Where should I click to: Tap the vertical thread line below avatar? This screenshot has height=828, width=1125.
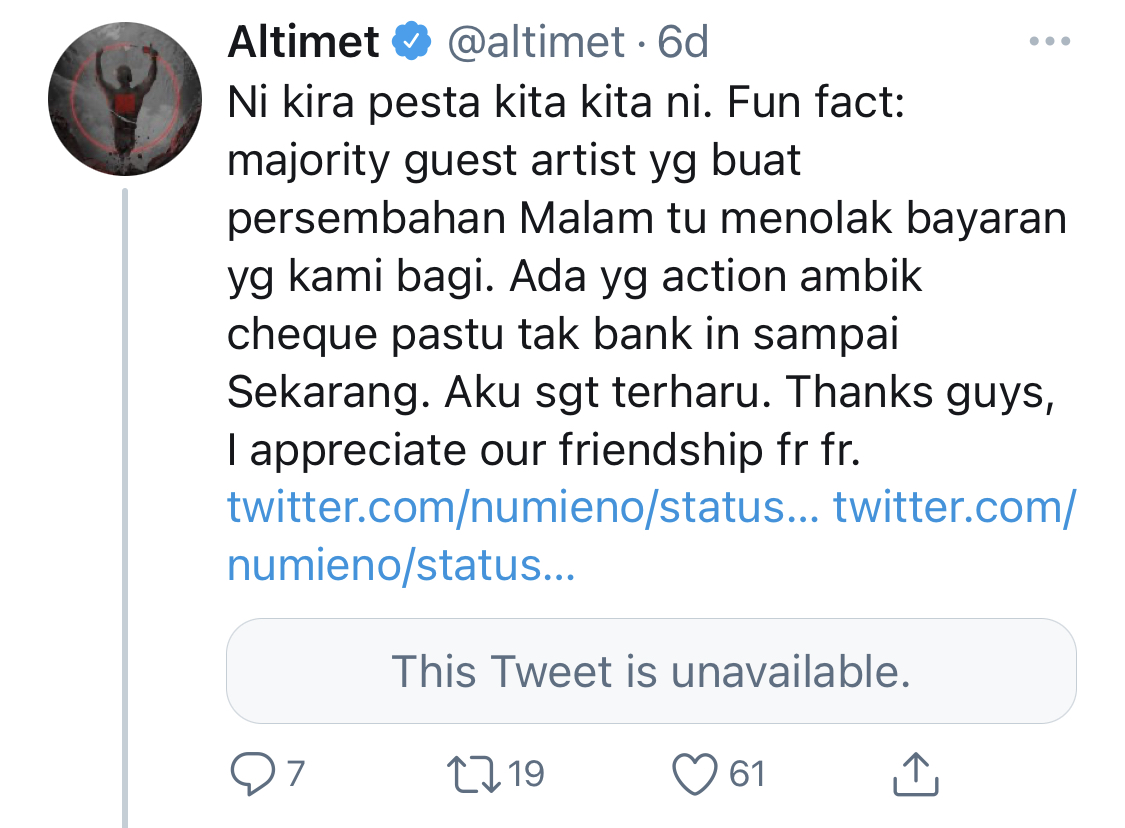125,500
